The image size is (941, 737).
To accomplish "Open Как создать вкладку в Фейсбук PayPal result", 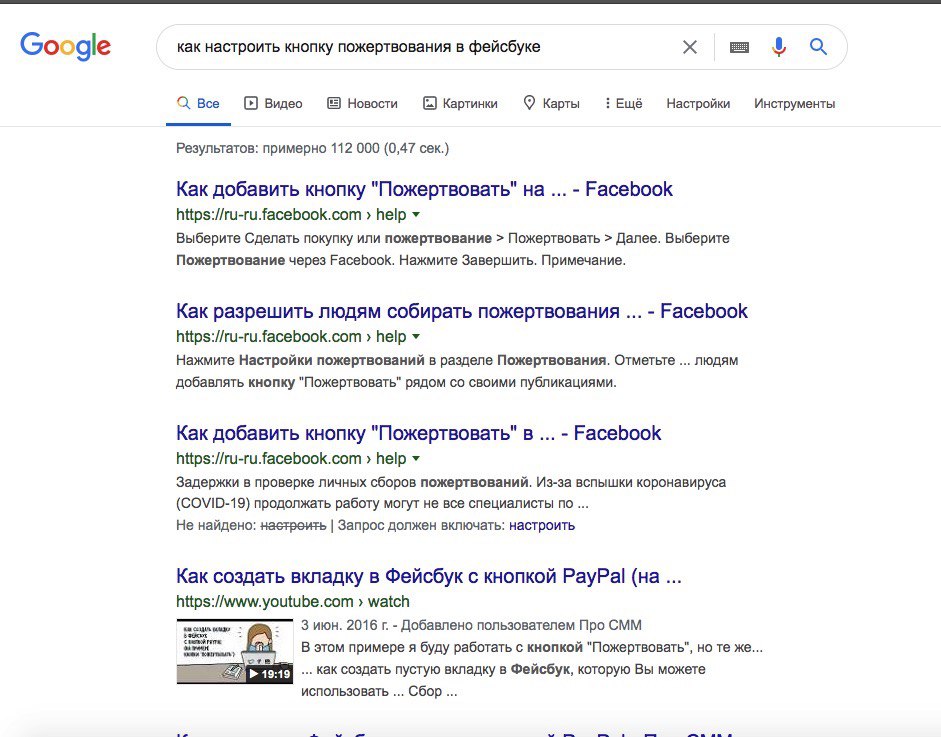I will pyautogui.click(x=428, y=576).
